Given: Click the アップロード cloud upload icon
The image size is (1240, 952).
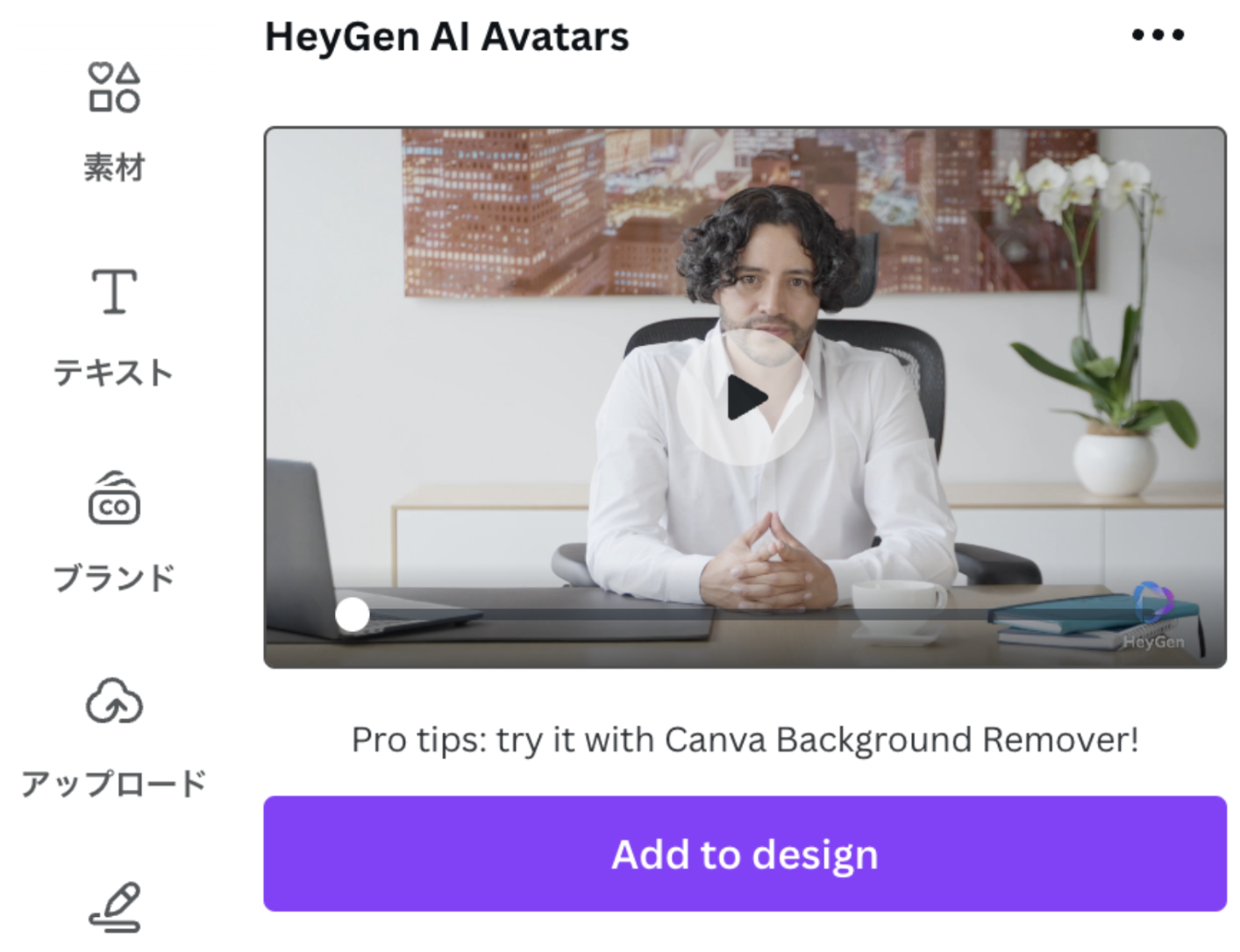Looking at the screenshot, I should [x=114, y=700].
